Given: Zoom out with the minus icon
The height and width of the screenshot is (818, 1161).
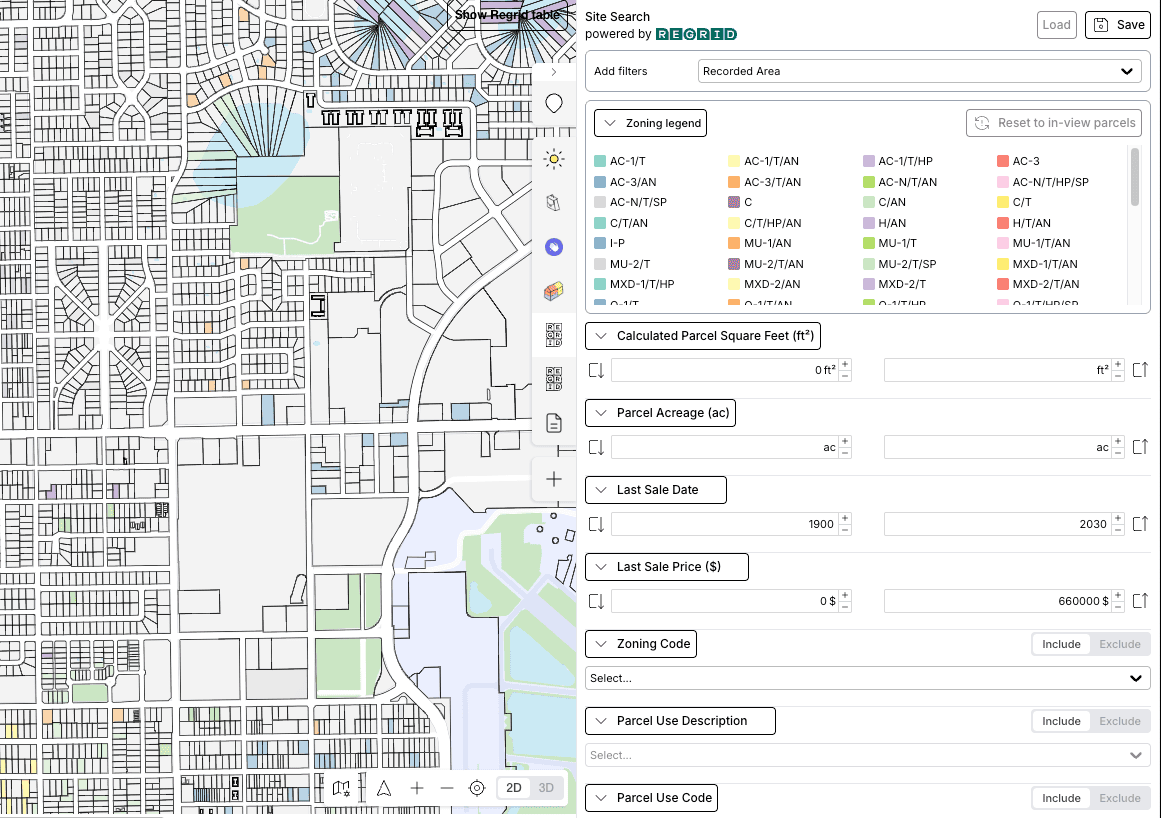Looking at the screenshot, I should coord(446,788).
